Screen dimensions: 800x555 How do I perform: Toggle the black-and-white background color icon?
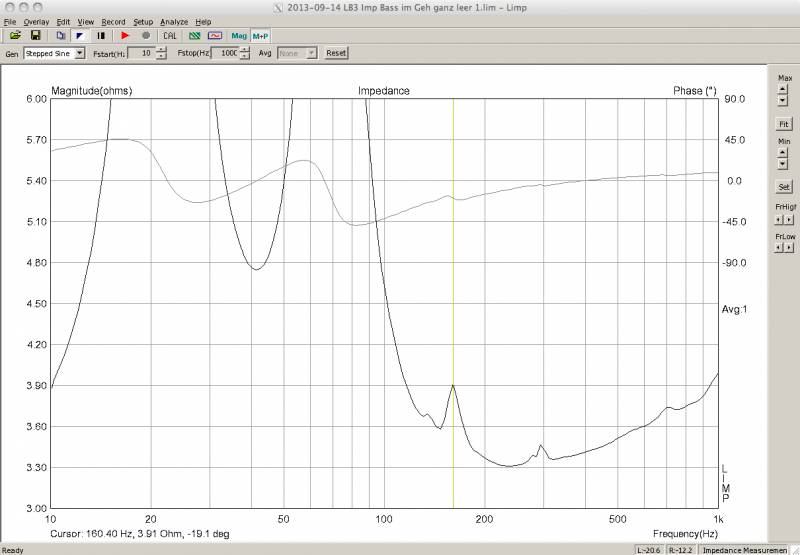tap(80, 36)
